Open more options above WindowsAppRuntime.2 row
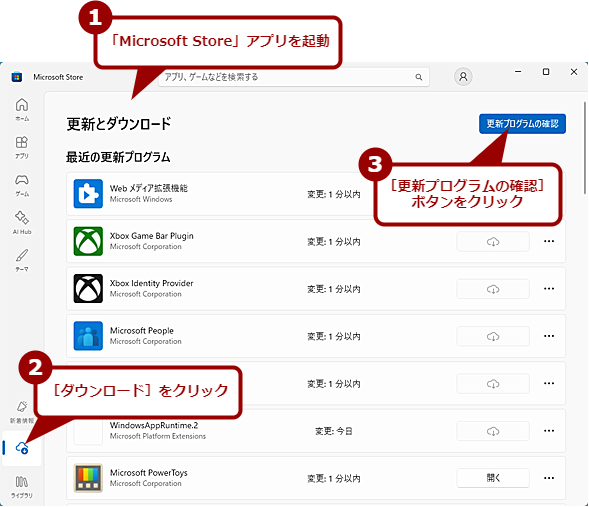Image resolution: width=589 pixels, height=507 pixels. [549, 383]
